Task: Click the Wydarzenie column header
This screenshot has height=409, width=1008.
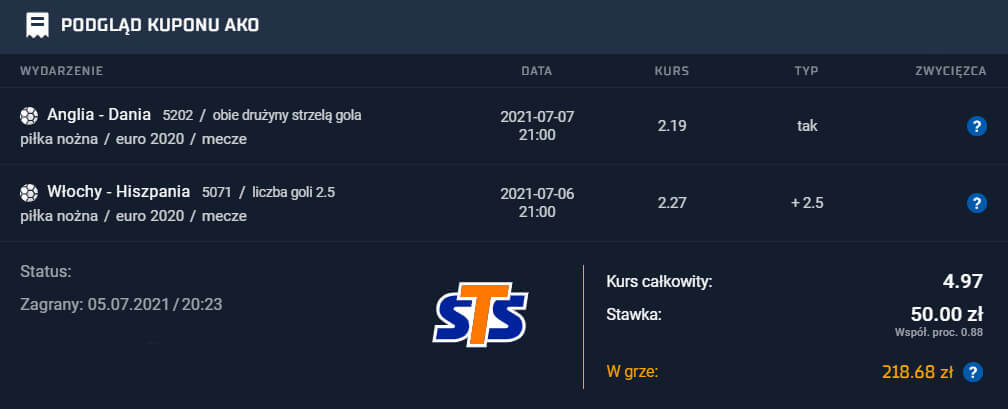Action: 62,71
